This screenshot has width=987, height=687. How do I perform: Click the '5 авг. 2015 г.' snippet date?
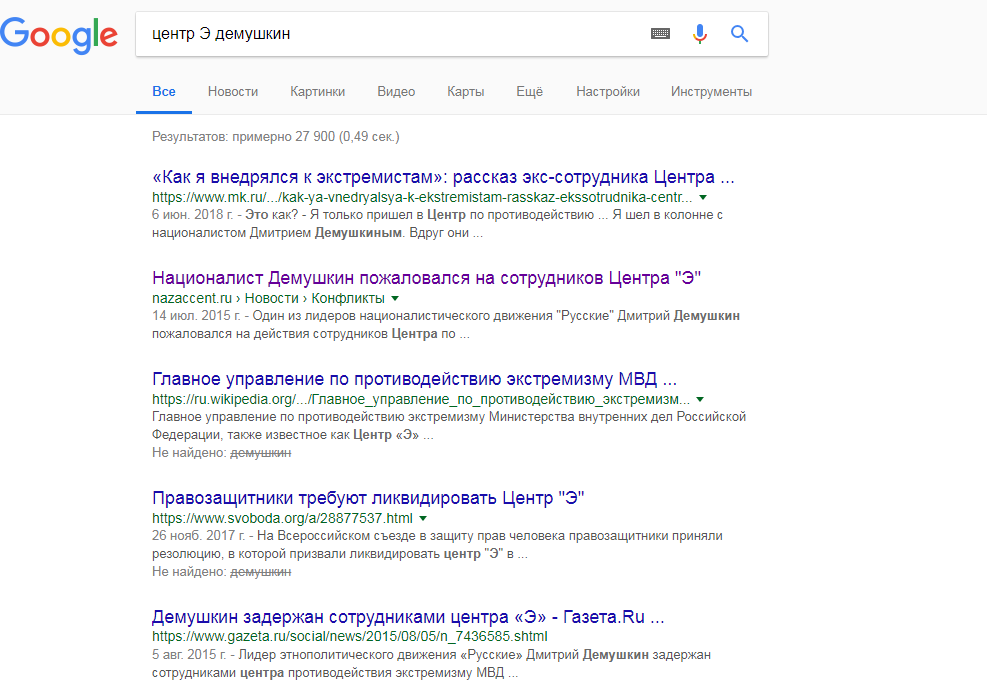(x=189, y=655)
